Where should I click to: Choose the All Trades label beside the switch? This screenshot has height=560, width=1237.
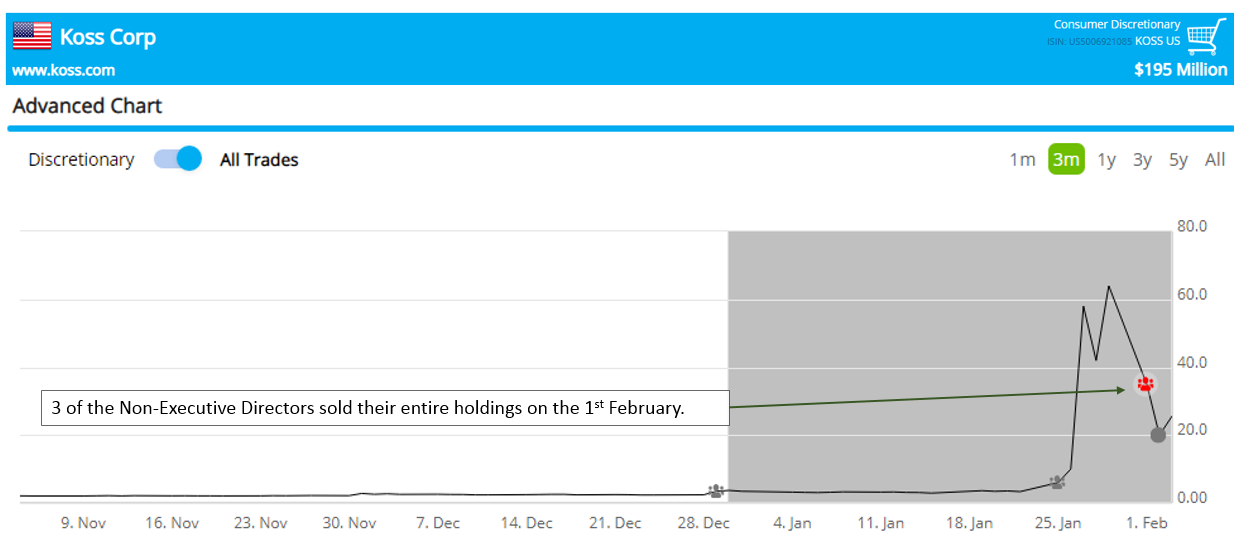click(x=259, y=160)
